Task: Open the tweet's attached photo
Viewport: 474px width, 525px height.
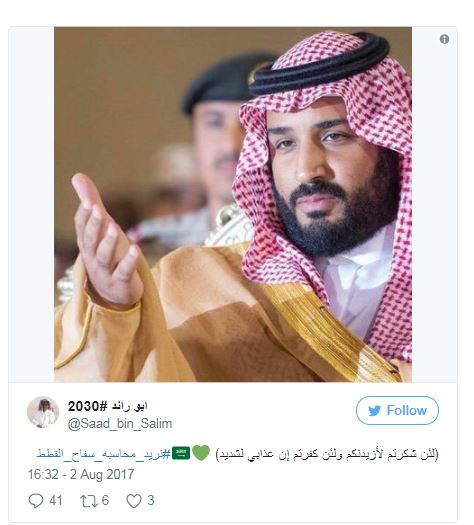Action: [x=233, y=204]
